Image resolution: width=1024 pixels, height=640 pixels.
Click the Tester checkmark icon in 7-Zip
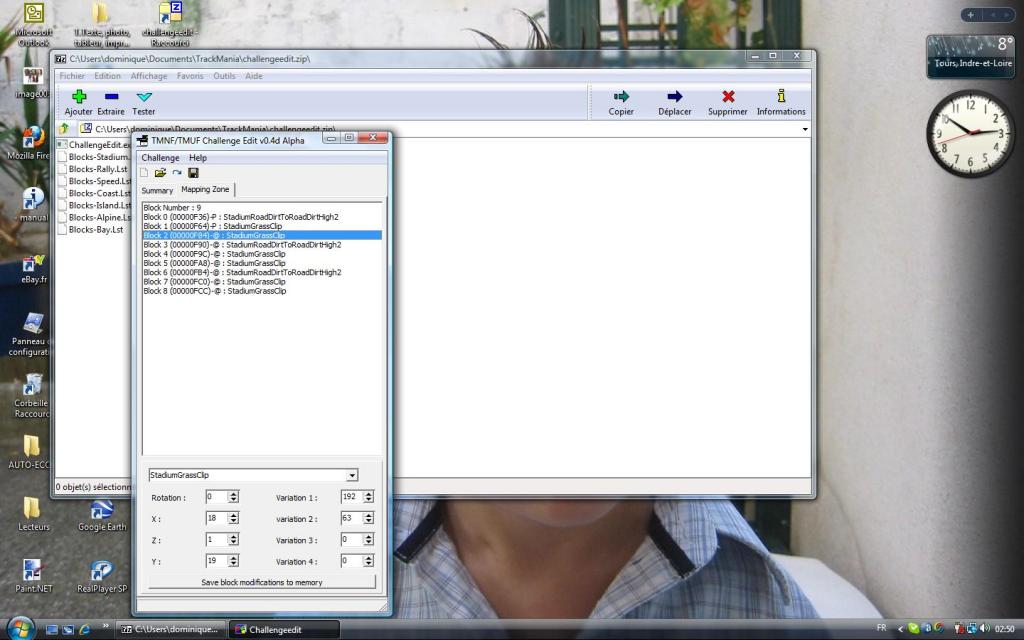tap(144, 97)
